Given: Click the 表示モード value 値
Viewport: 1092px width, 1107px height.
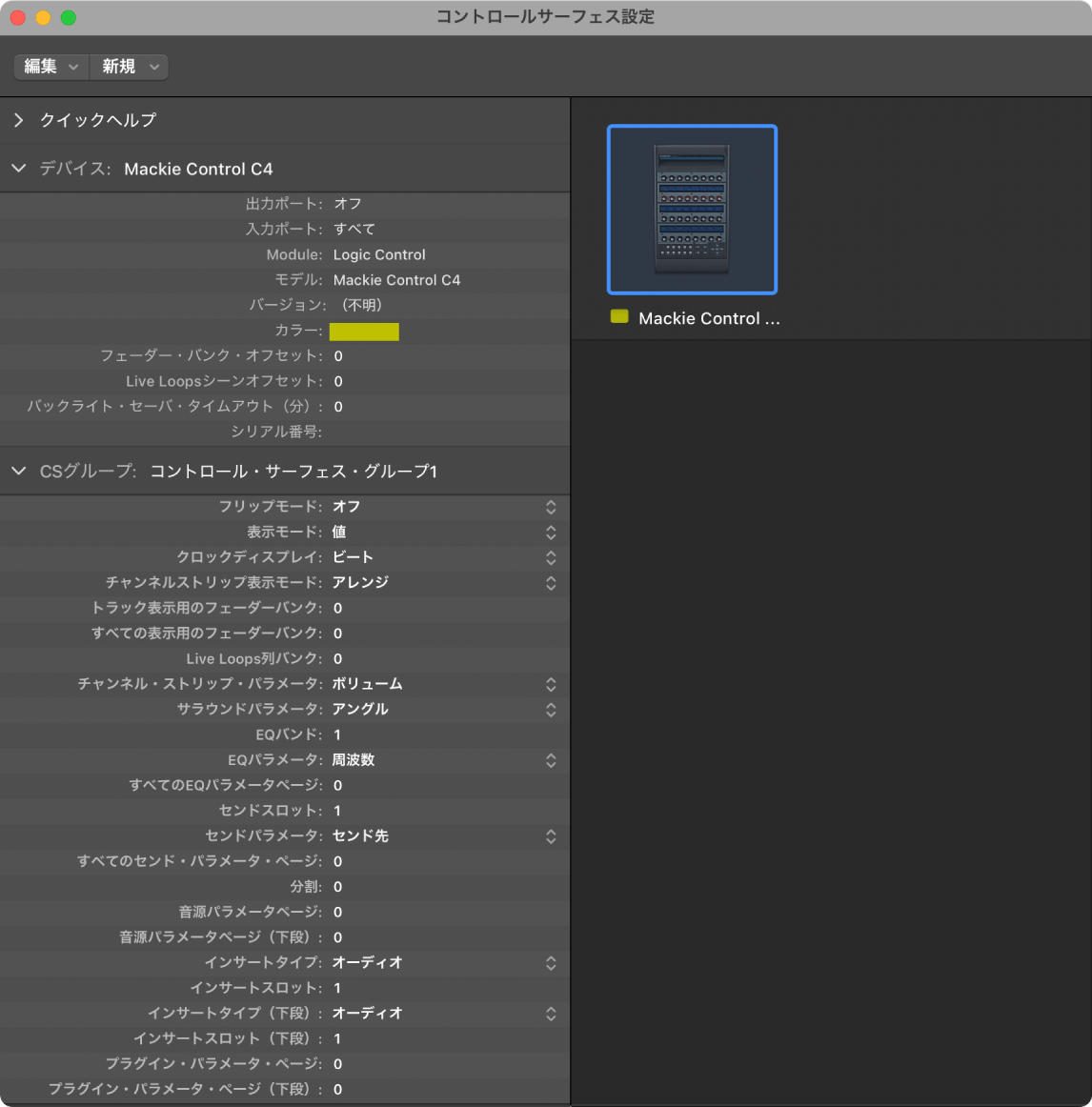Looking at the screenshot, I should click(x=339, y=533).
